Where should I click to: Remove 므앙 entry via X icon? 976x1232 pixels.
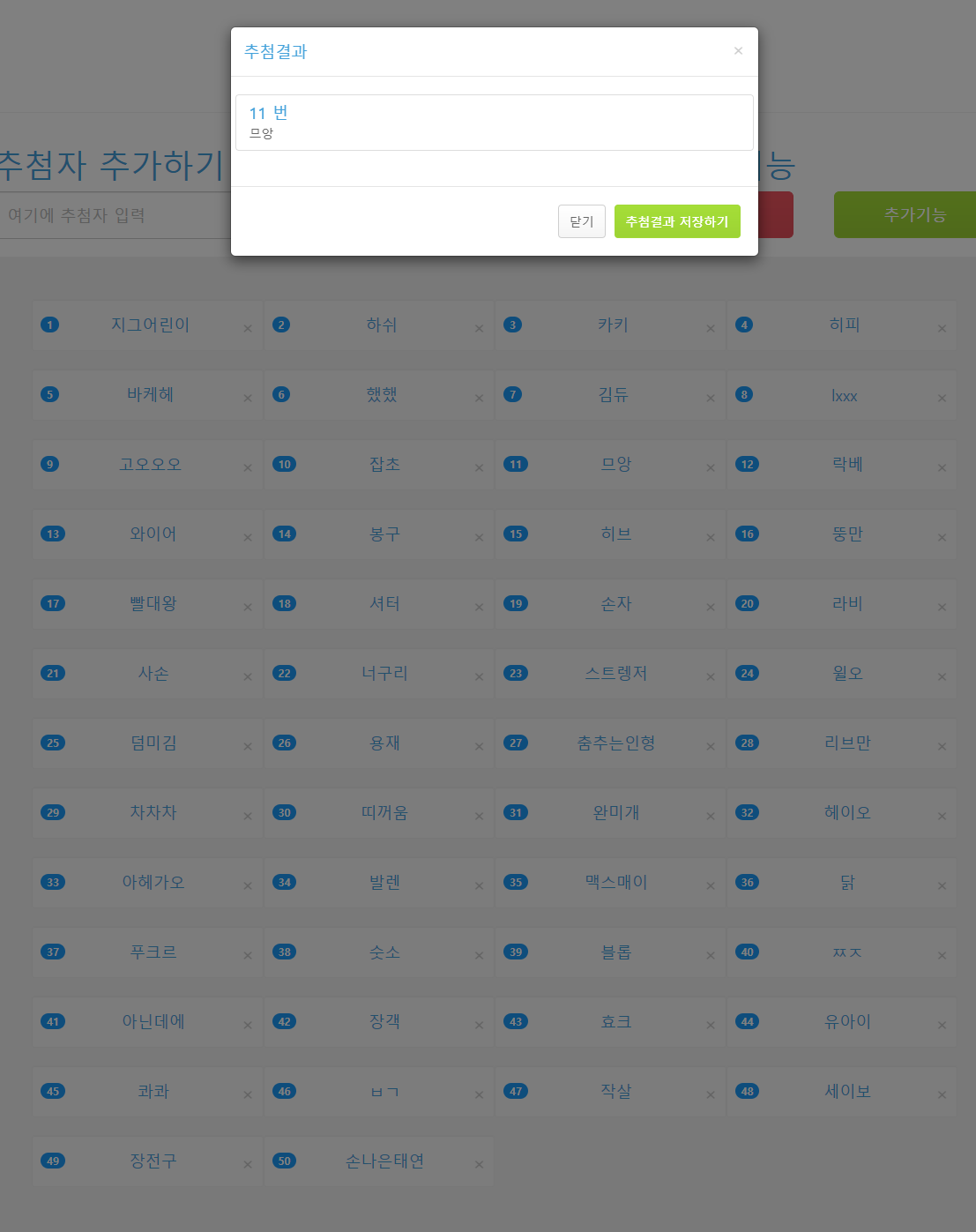(x=710, y=468)
